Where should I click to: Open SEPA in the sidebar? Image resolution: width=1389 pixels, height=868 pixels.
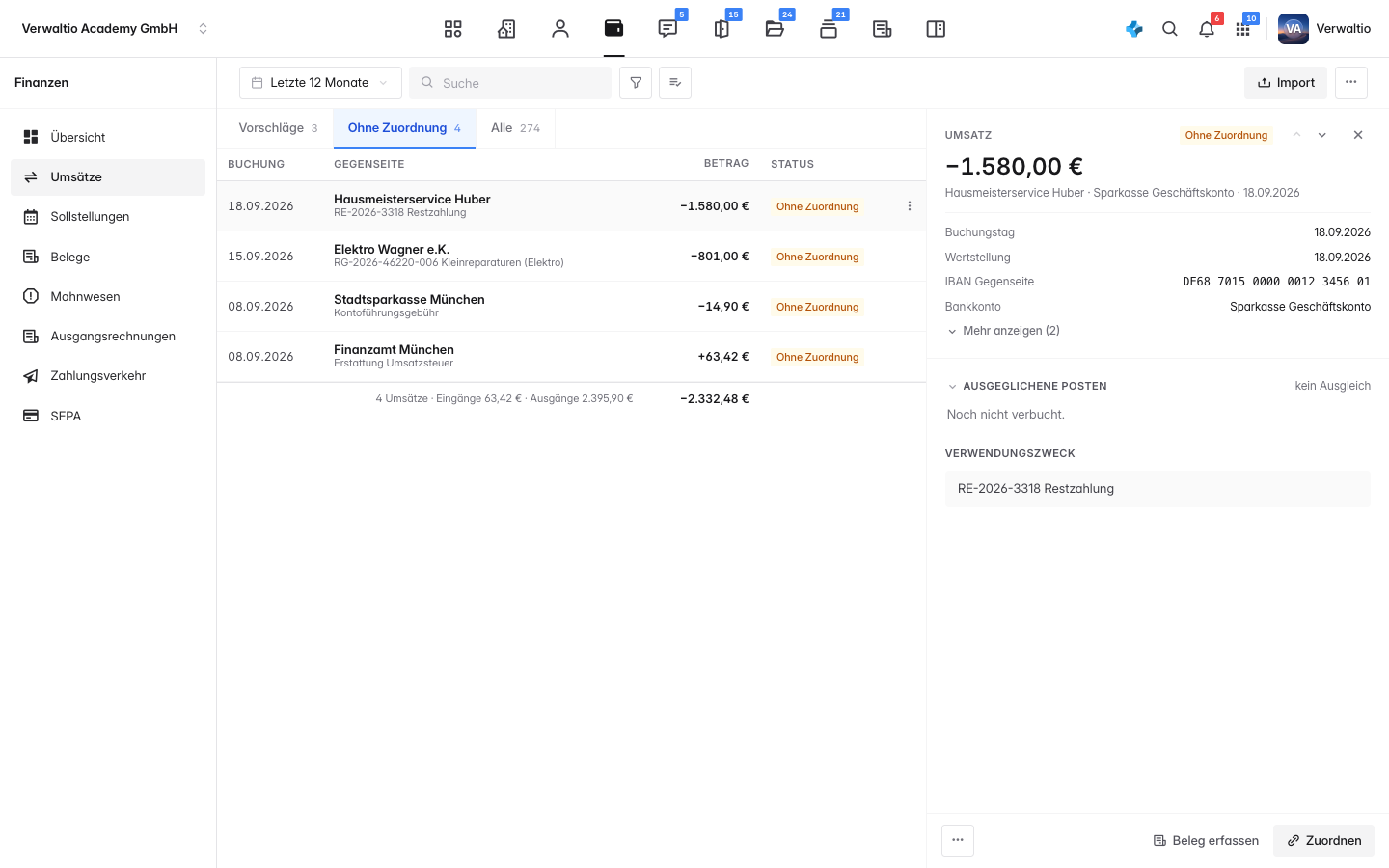point(108,416)
